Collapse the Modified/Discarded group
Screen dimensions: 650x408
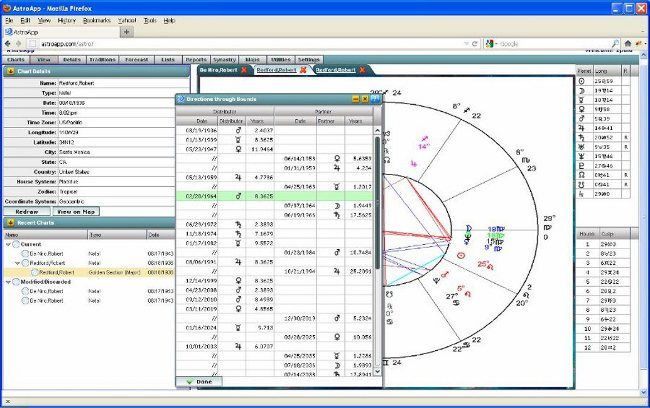[x=9, y=281]
